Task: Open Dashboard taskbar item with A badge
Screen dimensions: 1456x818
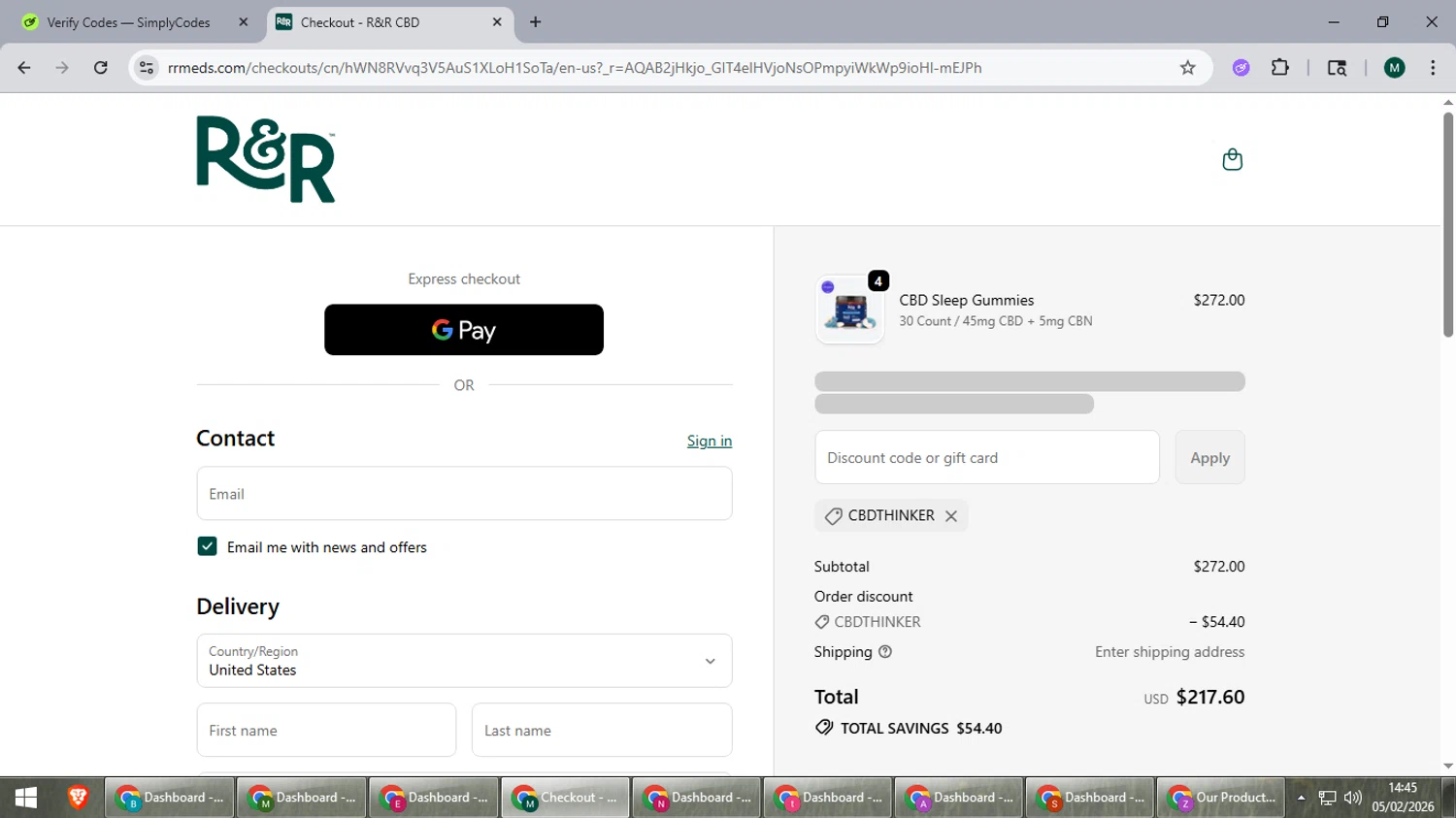Action: click(x=959, y=798)
